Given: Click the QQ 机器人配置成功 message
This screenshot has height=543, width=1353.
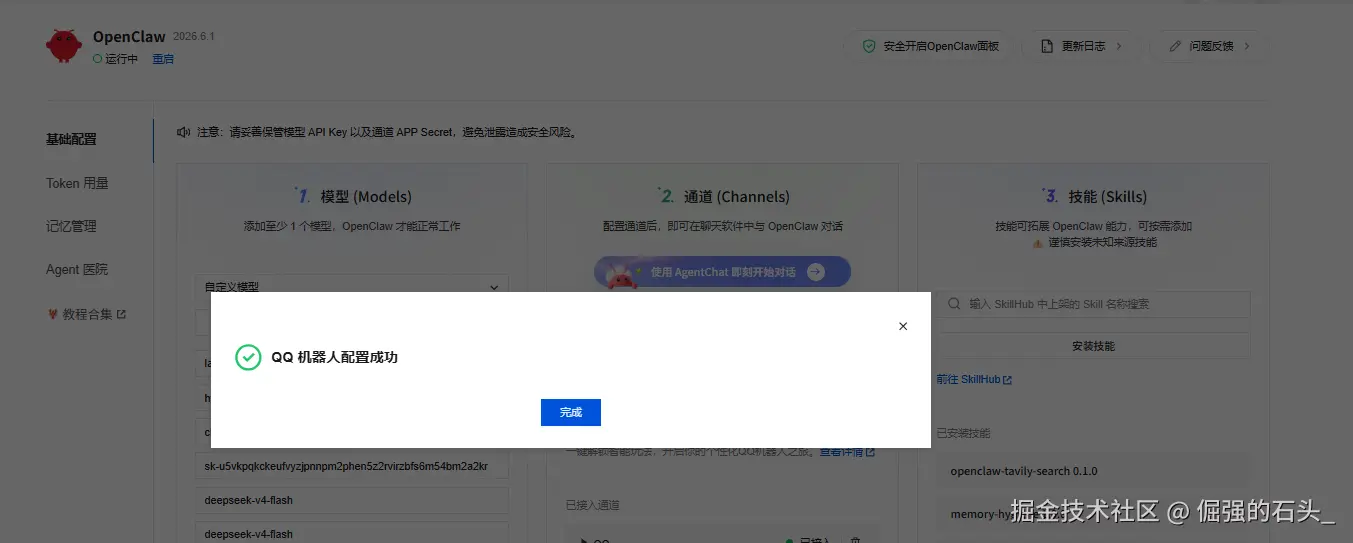Looking at the screenshot, I should tap(334, 357).
